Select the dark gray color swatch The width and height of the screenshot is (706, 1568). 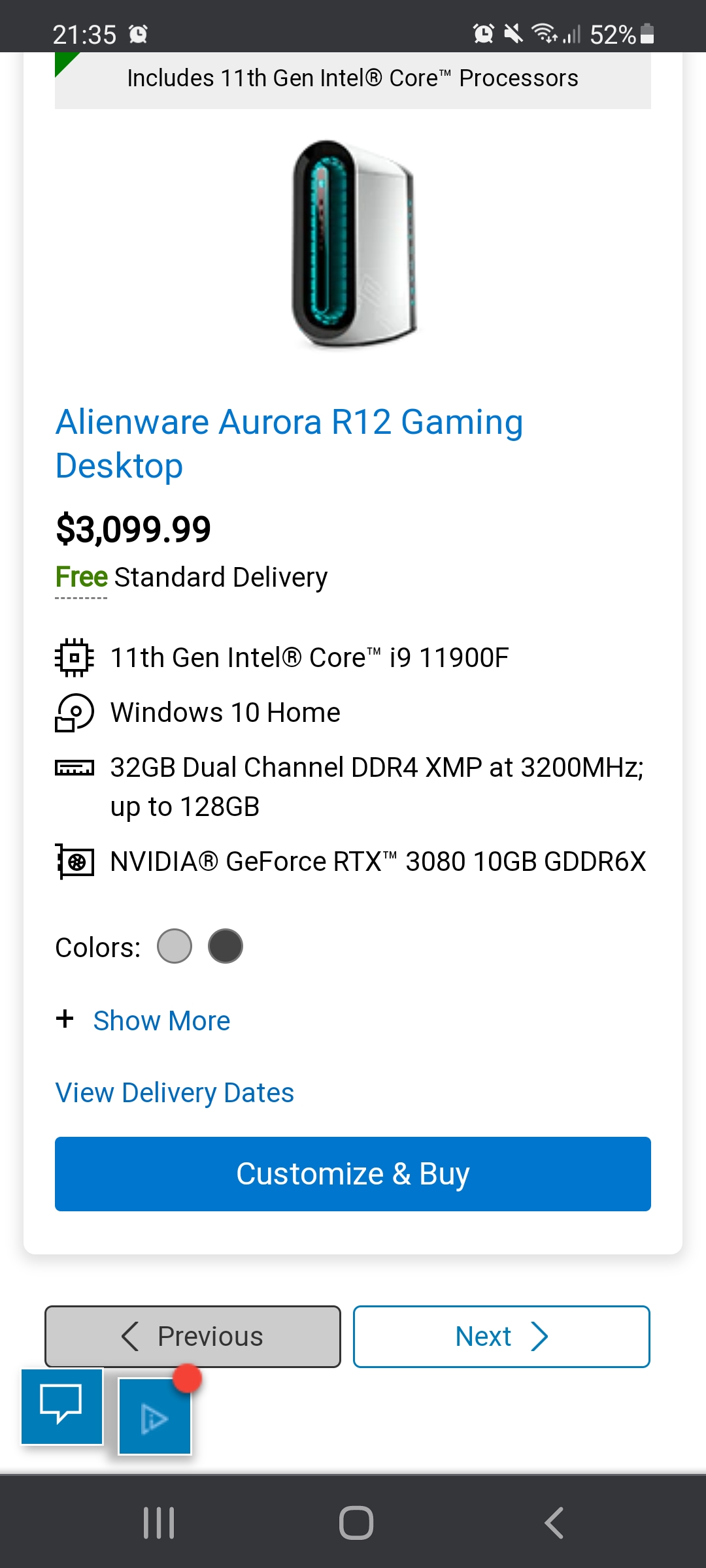[226, 946]
